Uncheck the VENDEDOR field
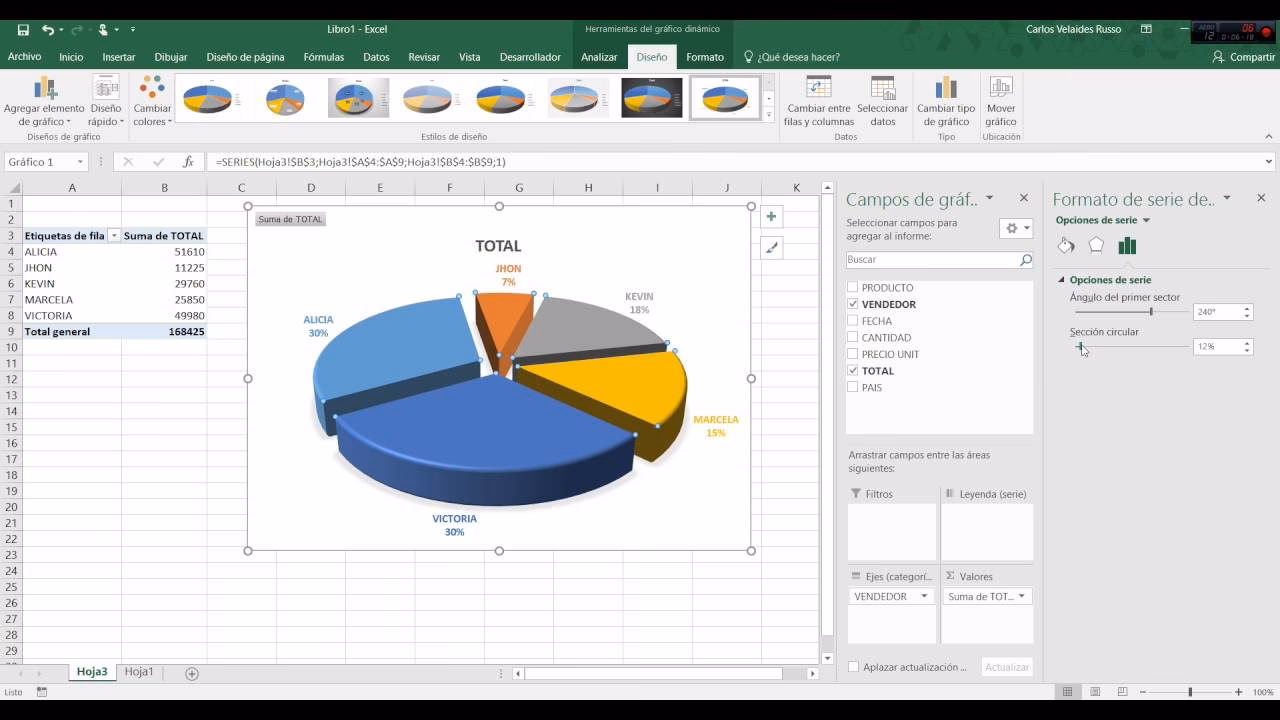The image size is (1280, 720). click(x=851, y=304)
